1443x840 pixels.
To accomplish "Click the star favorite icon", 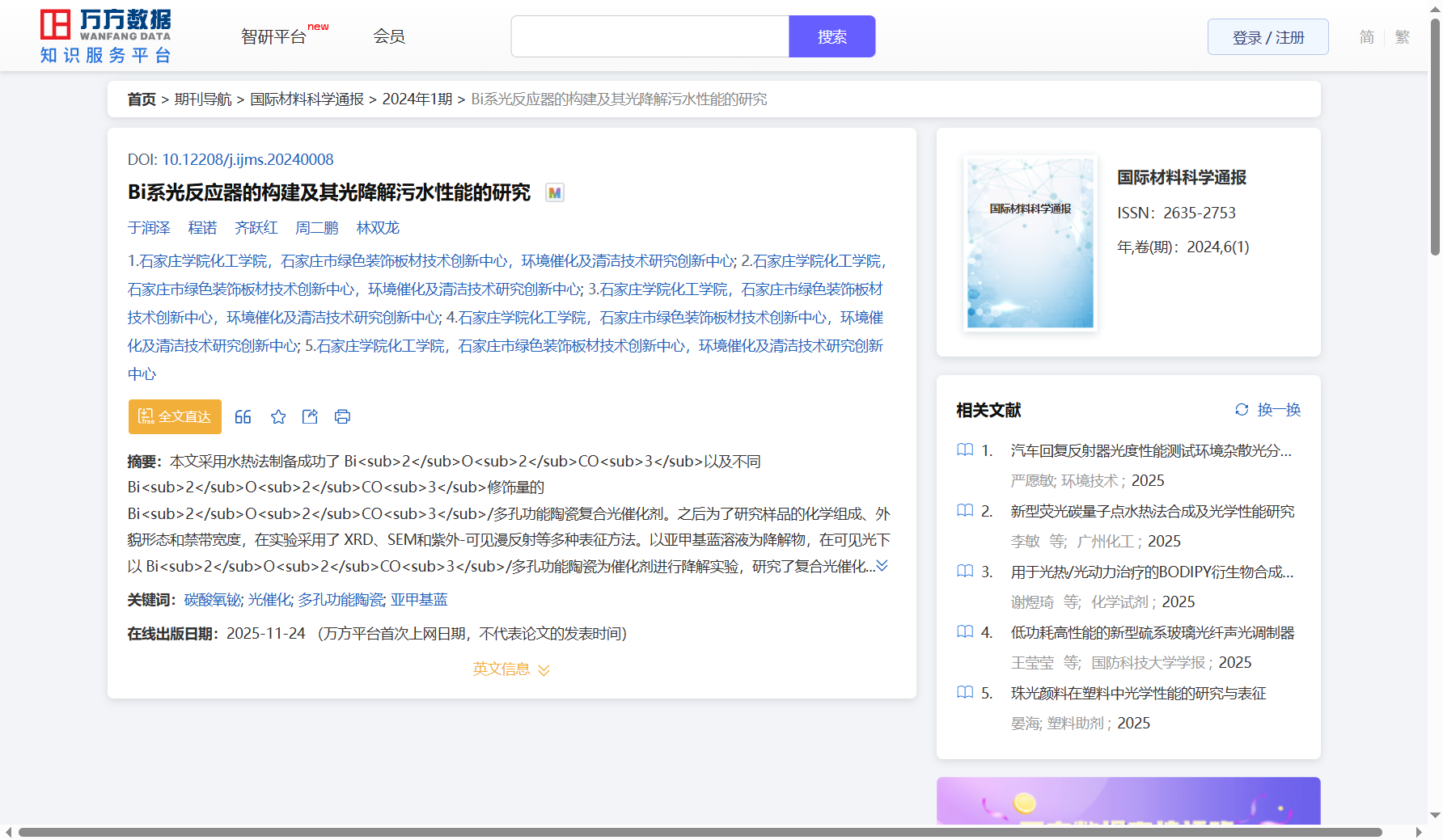I will (278, 417).
